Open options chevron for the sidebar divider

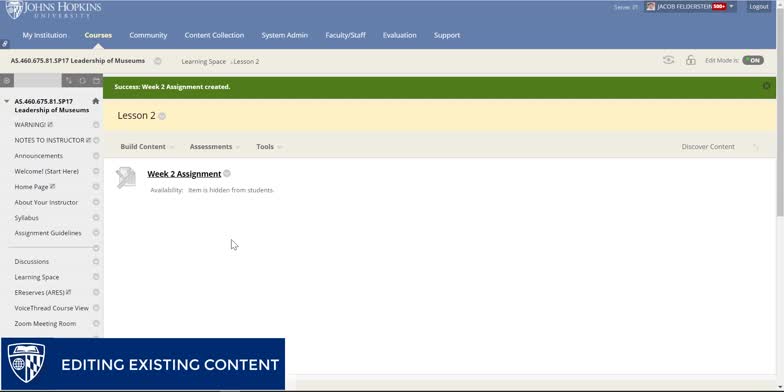(x=96, y=248)
